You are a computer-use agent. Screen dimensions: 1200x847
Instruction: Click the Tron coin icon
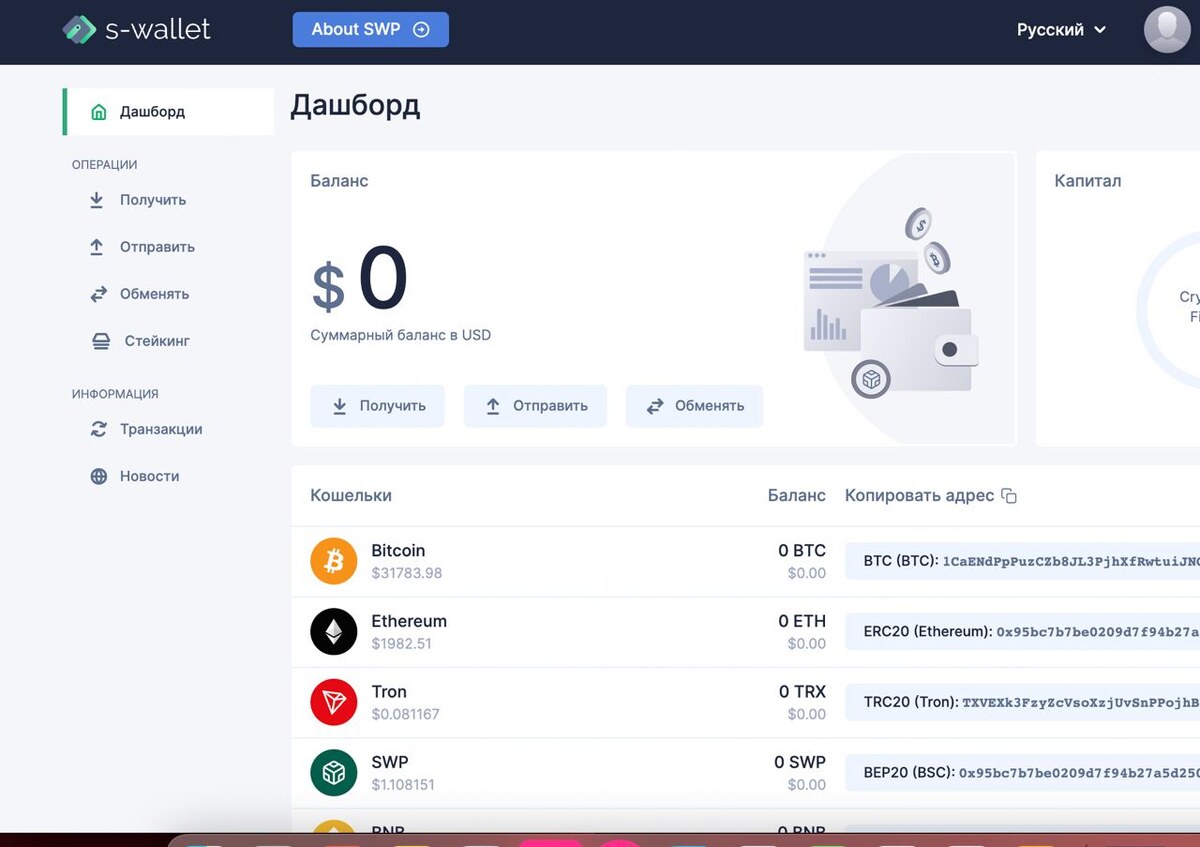[x=334, y=702]
